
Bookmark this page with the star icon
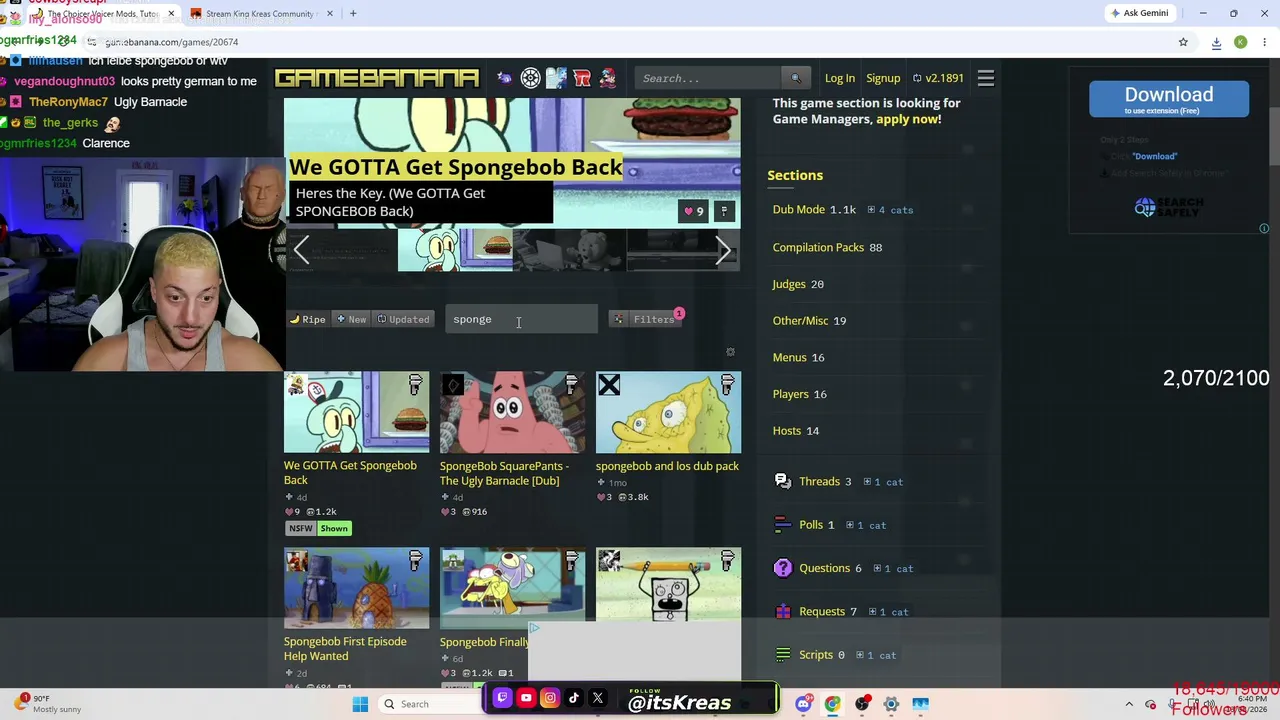1183,42
